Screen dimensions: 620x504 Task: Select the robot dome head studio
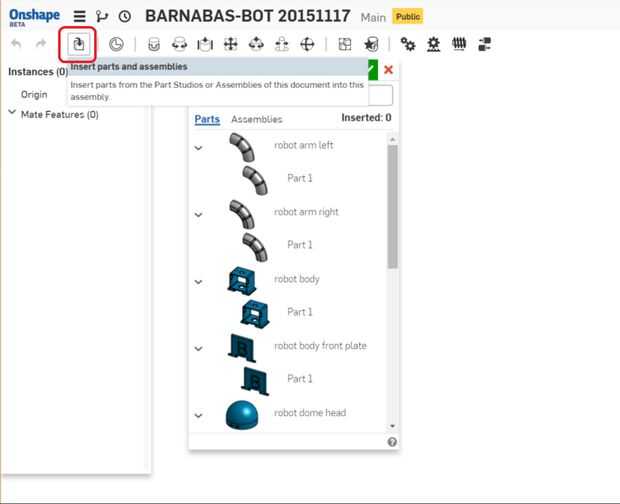click(x=310, y=413)
